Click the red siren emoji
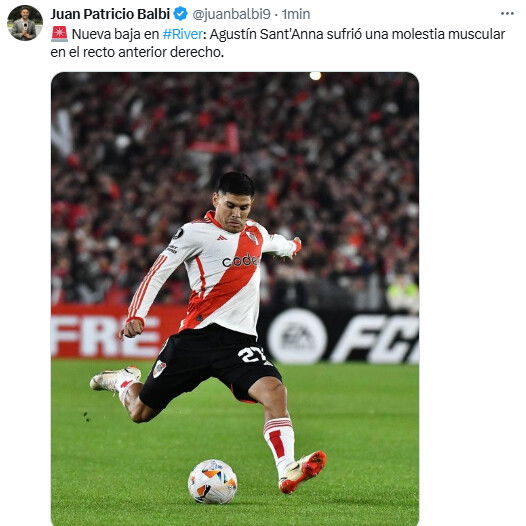Image resolution: width=526 pixels, height=526 pixels. coord(59,34)
